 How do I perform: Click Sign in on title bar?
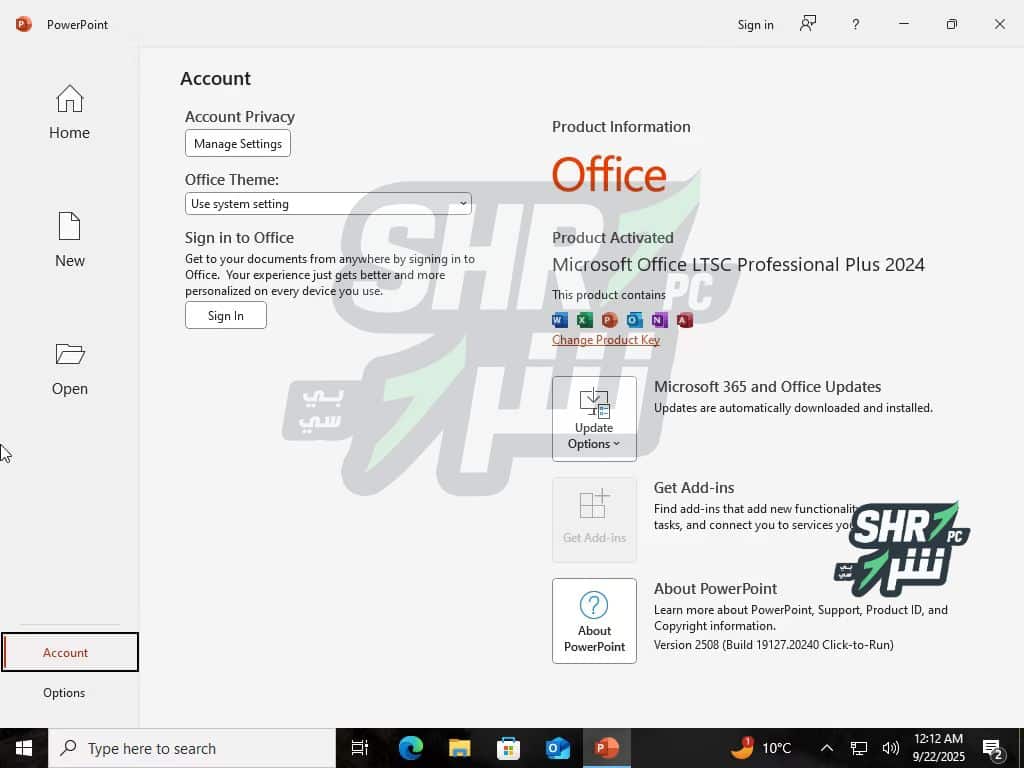click(755, 24)
